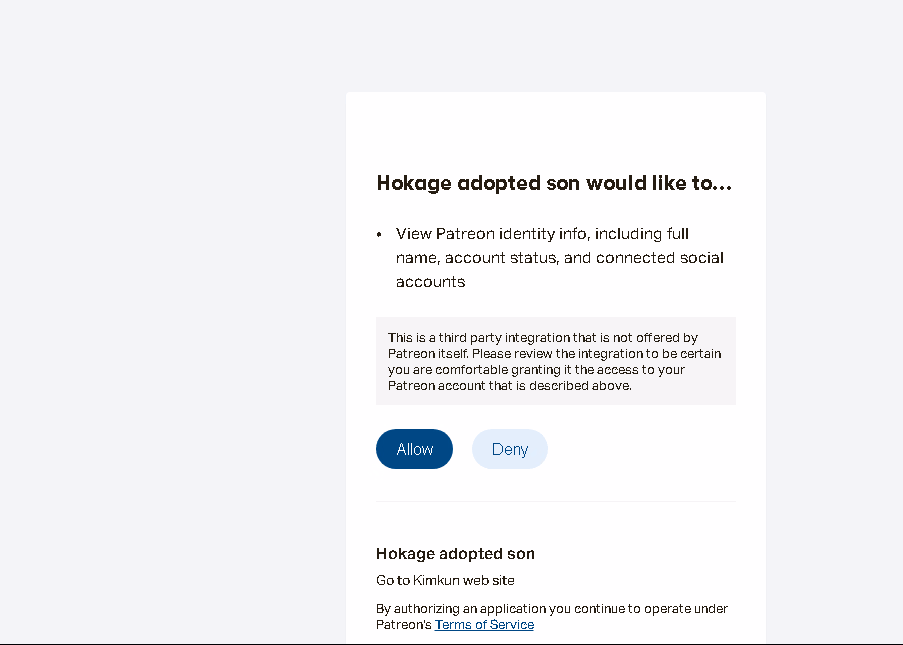Click the horizontal divider below the buttons
This screenshot has height=645, width=903.
click(x=555, y=501)
